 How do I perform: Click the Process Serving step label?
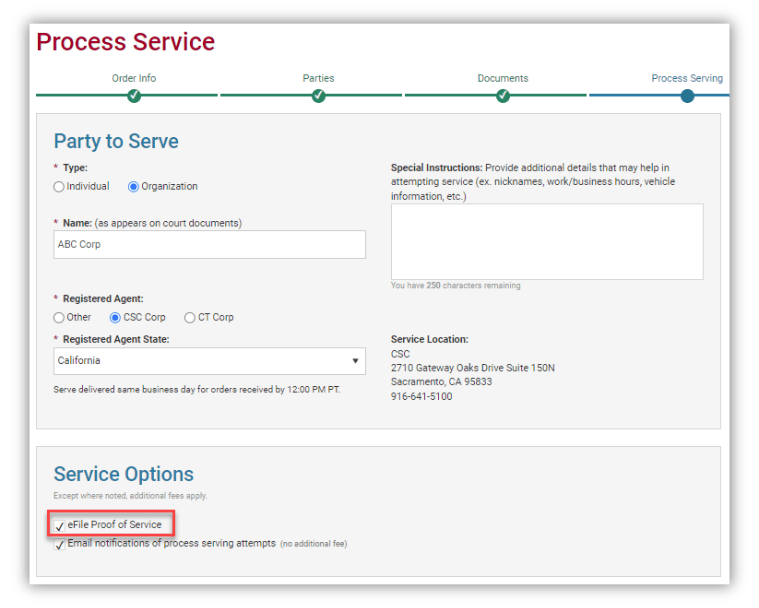(x=687, y=78)
